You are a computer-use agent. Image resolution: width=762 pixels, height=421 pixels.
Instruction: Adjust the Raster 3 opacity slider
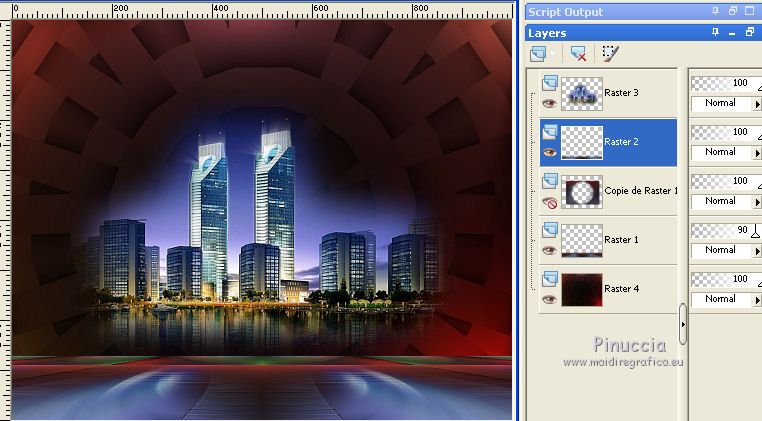click(x=726, y=84)
